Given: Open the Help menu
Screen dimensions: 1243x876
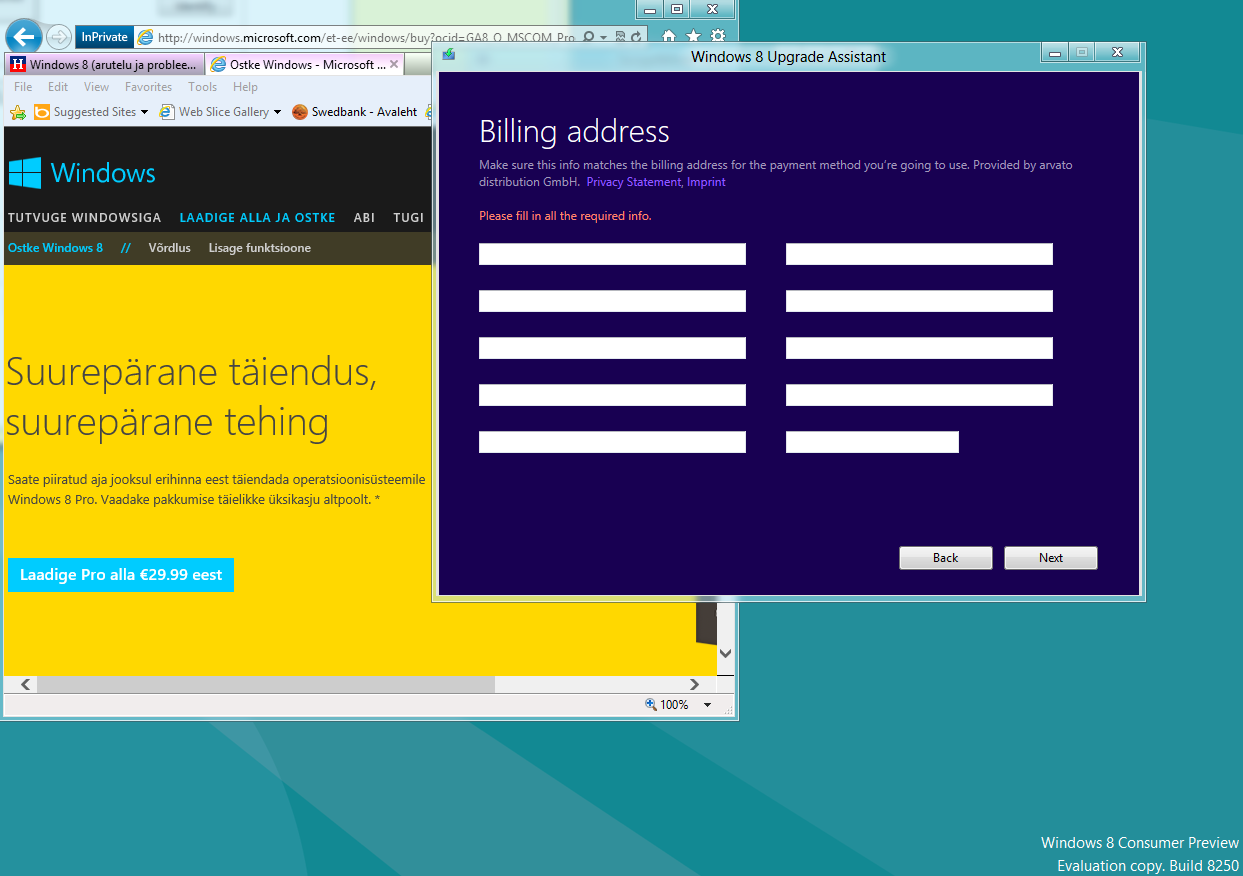Looking at the screenshot, I should [245, 87].
